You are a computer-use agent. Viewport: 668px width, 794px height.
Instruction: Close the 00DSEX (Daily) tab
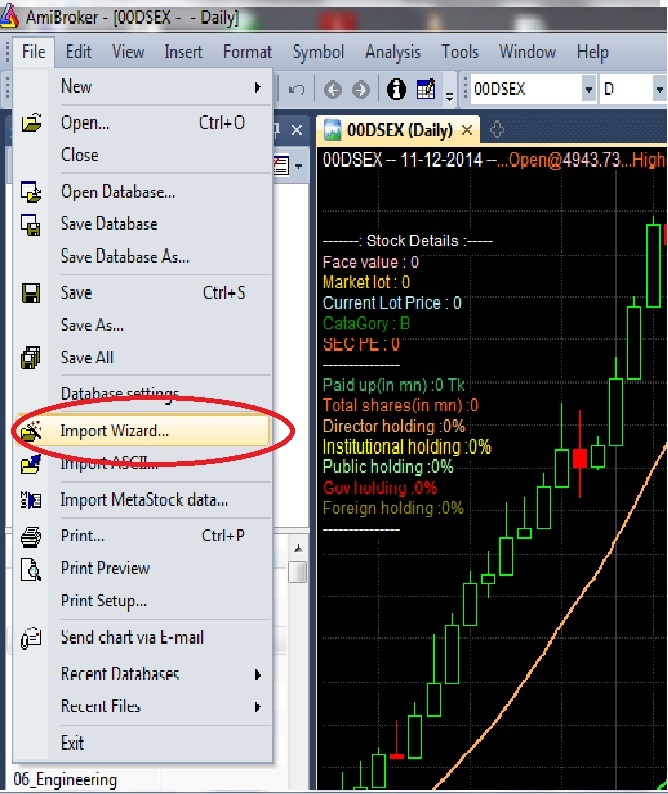[467, 131]
